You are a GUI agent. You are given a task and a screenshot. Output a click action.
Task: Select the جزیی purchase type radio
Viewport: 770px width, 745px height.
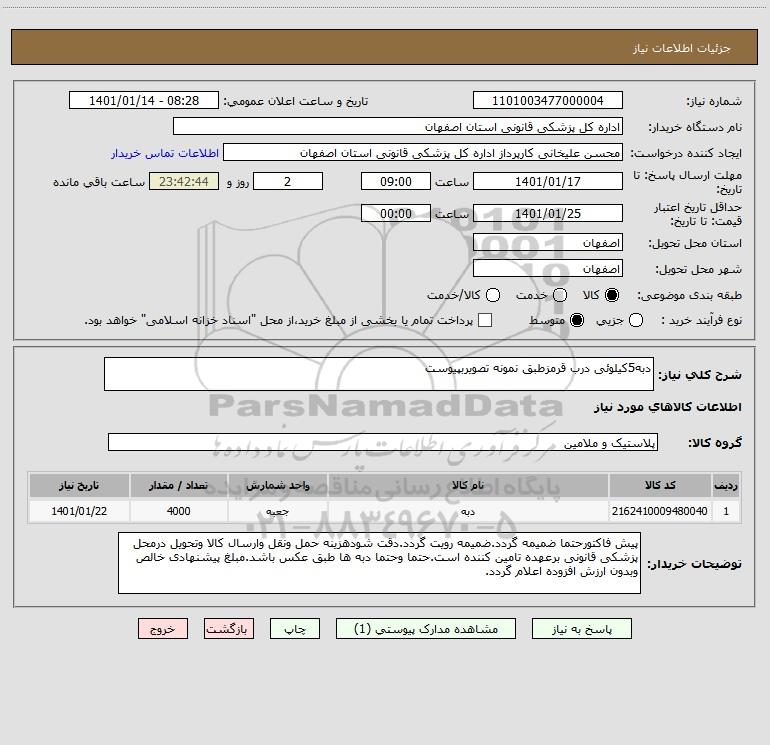point(635,320)
